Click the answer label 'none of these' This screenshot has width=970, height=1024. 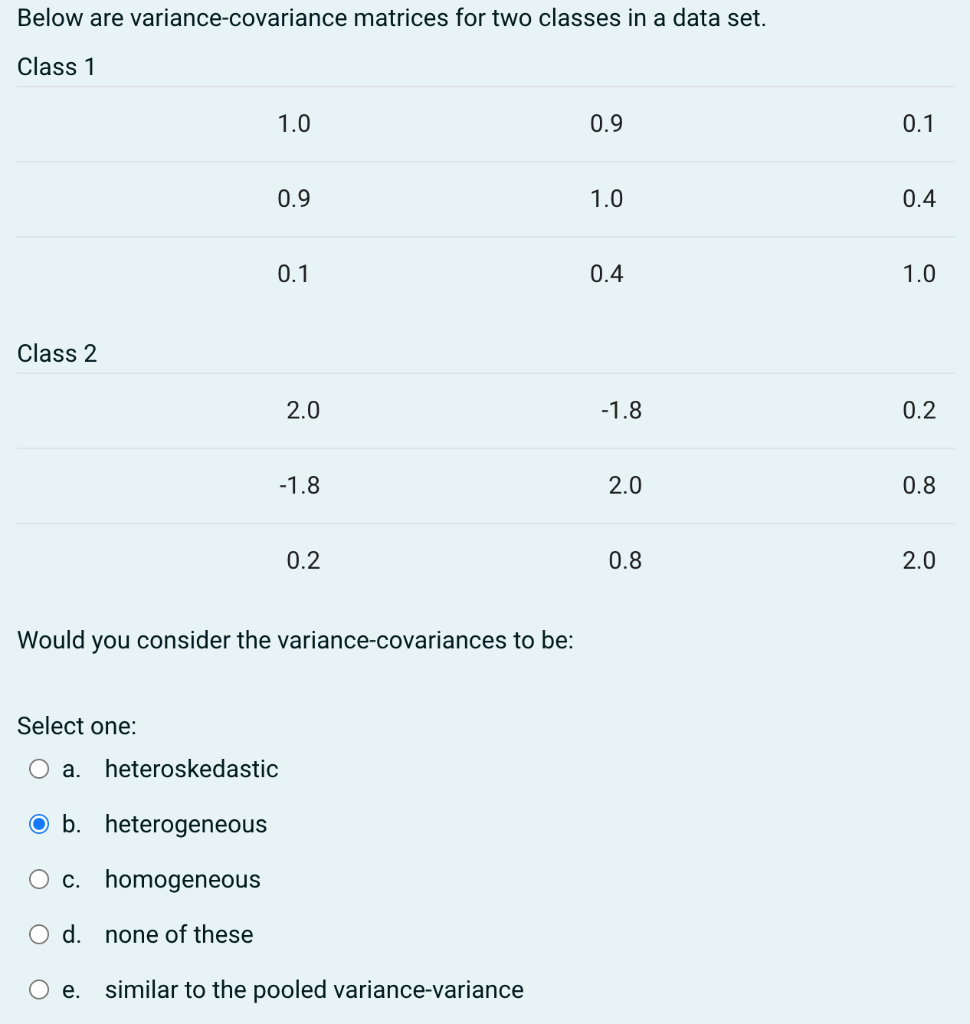point(178,934)
